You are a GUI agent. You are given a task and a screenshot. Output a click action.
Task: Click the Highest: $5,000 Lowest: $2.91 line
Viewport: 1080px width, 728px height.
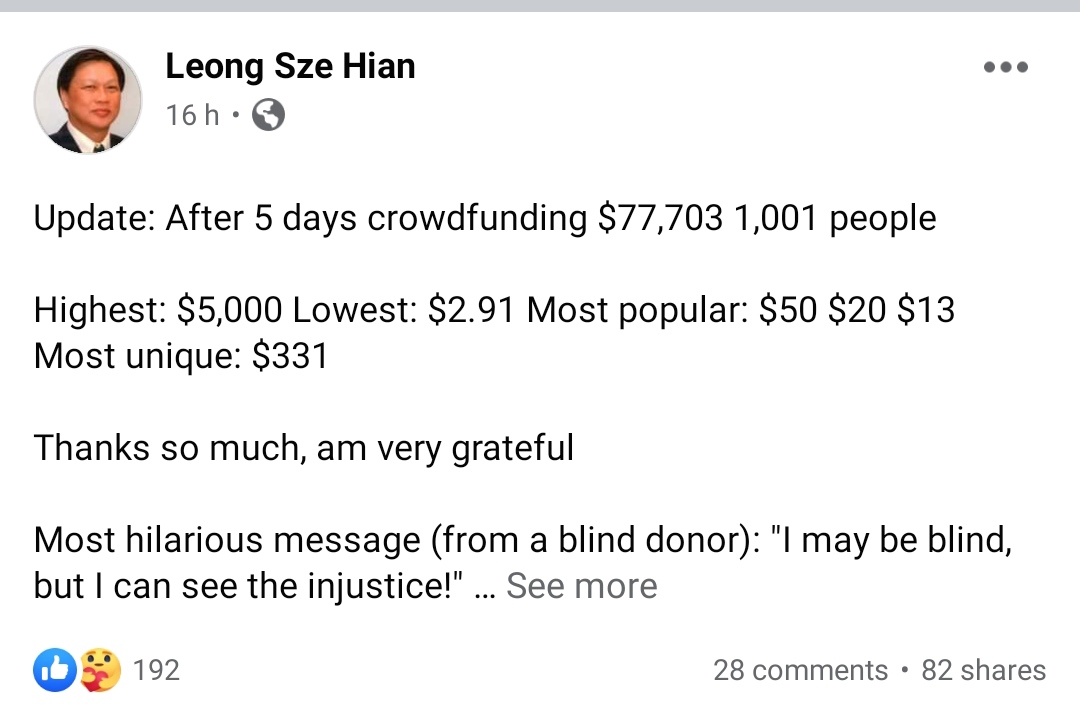coord(274,309)
